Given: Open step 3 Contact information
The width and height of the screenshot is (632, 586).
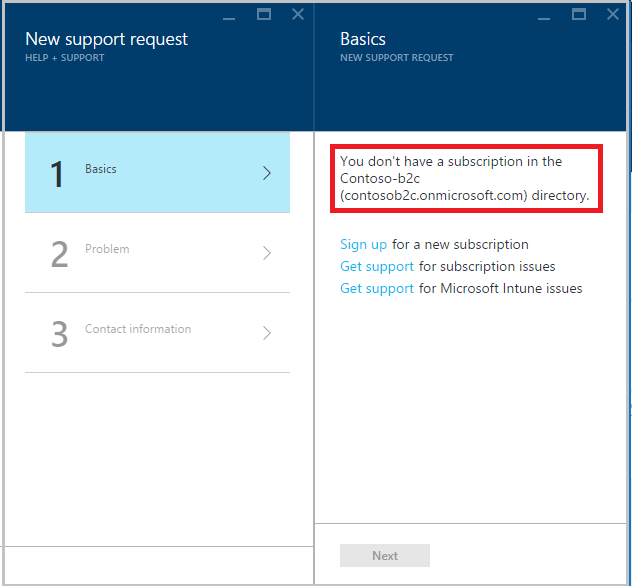Looking at the screenshot, I should [157, 333].
